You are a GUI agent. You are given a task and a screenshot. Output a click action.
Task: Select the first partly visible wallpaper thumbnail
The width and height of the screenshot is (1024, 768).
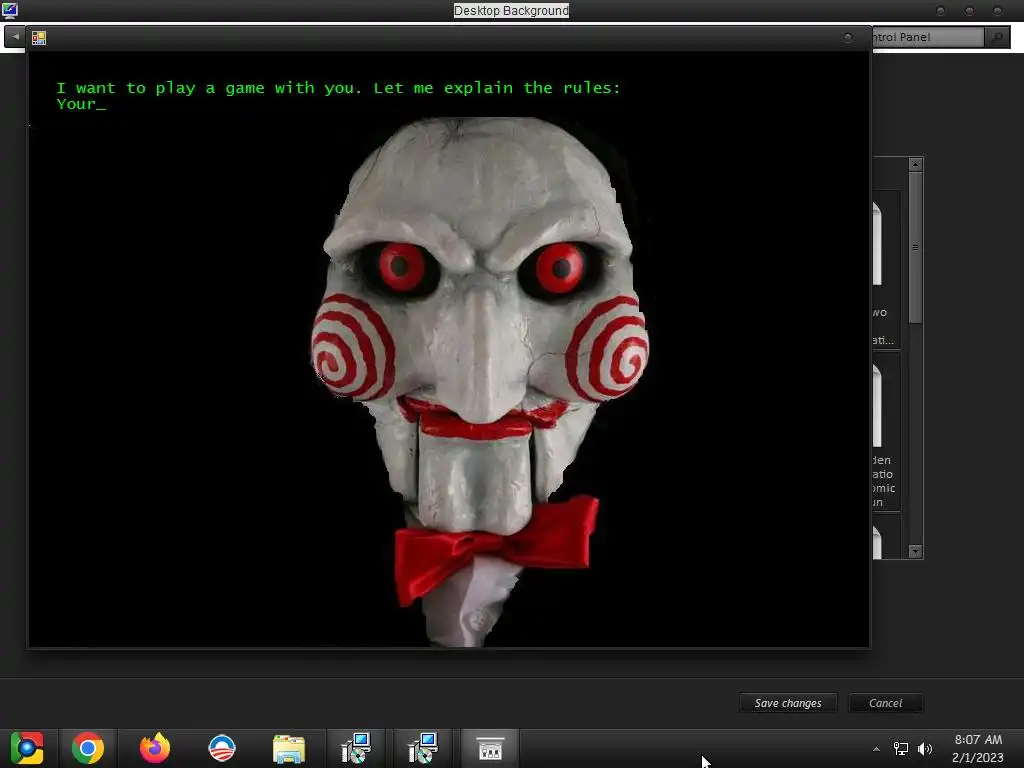click(x=886, y=270)
